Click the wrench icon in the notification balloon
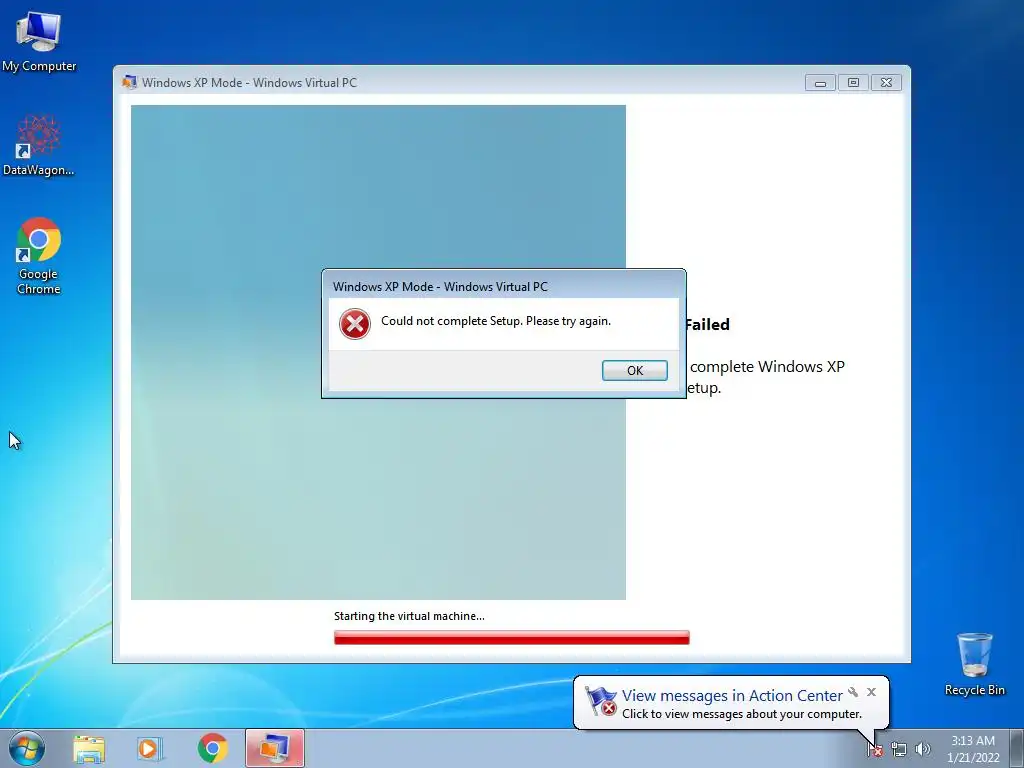This screenshot has height=768, width=1024. (853, 692)
